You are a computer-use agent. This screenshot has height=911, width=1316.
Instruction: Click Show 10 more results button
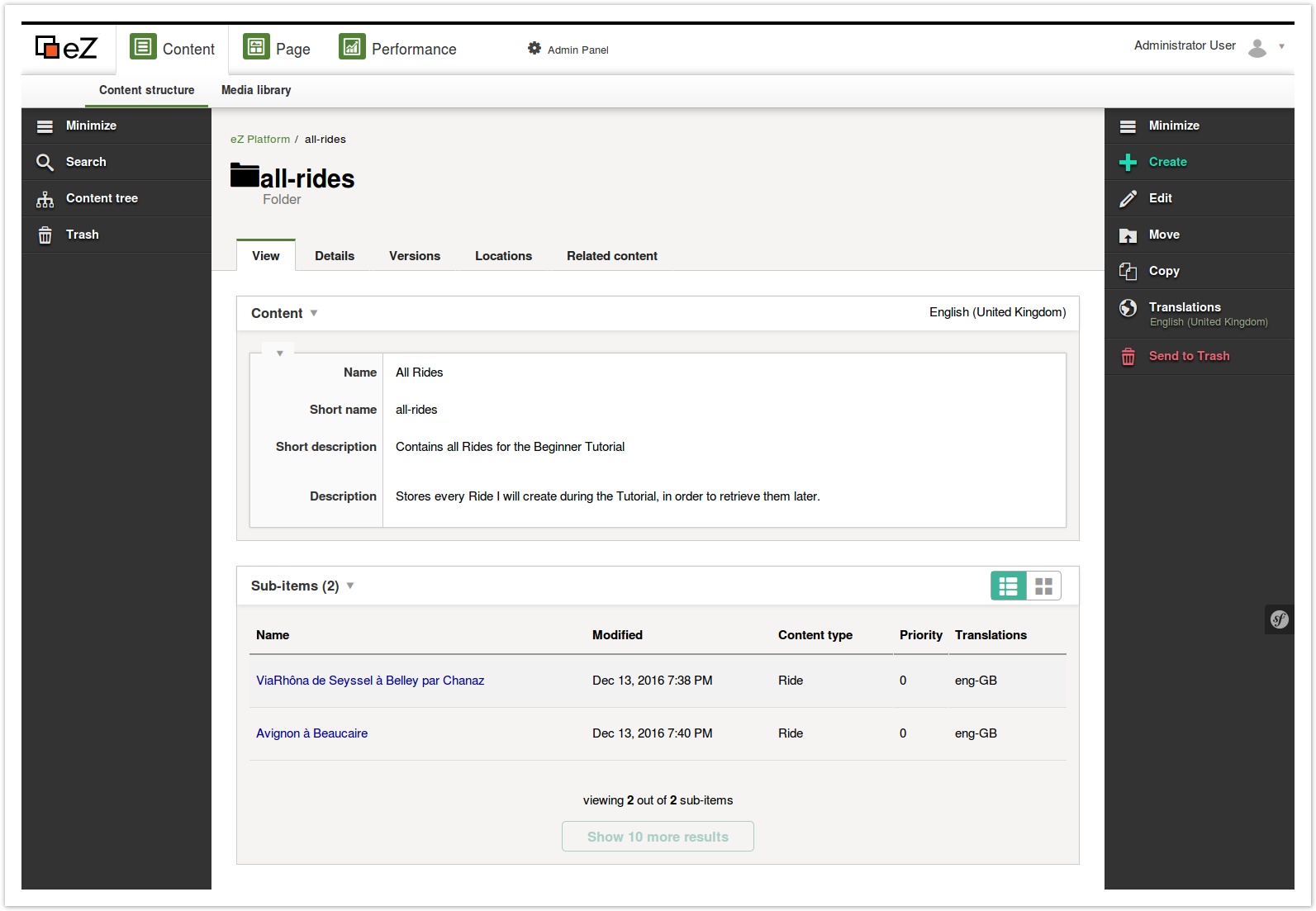(x=658, y=837)
